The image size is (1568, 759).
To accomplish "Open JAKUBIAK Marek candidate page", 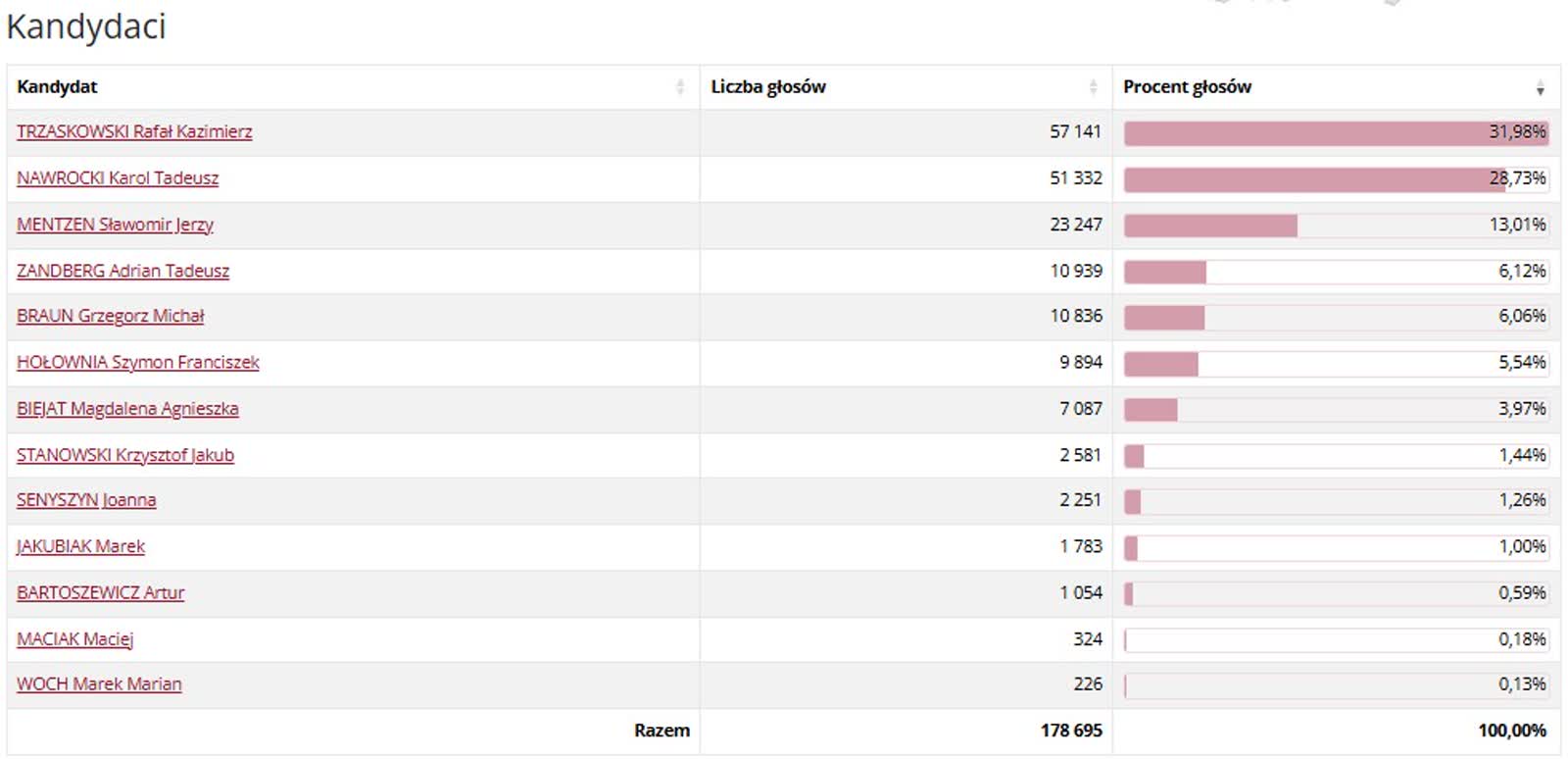I will tap(80, 546).
